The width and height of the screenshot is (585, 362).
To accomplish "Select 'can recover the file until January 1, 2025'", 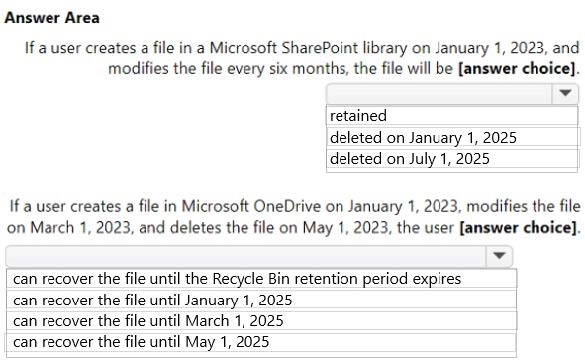I will pyautogui.click(x=261, y=300).
